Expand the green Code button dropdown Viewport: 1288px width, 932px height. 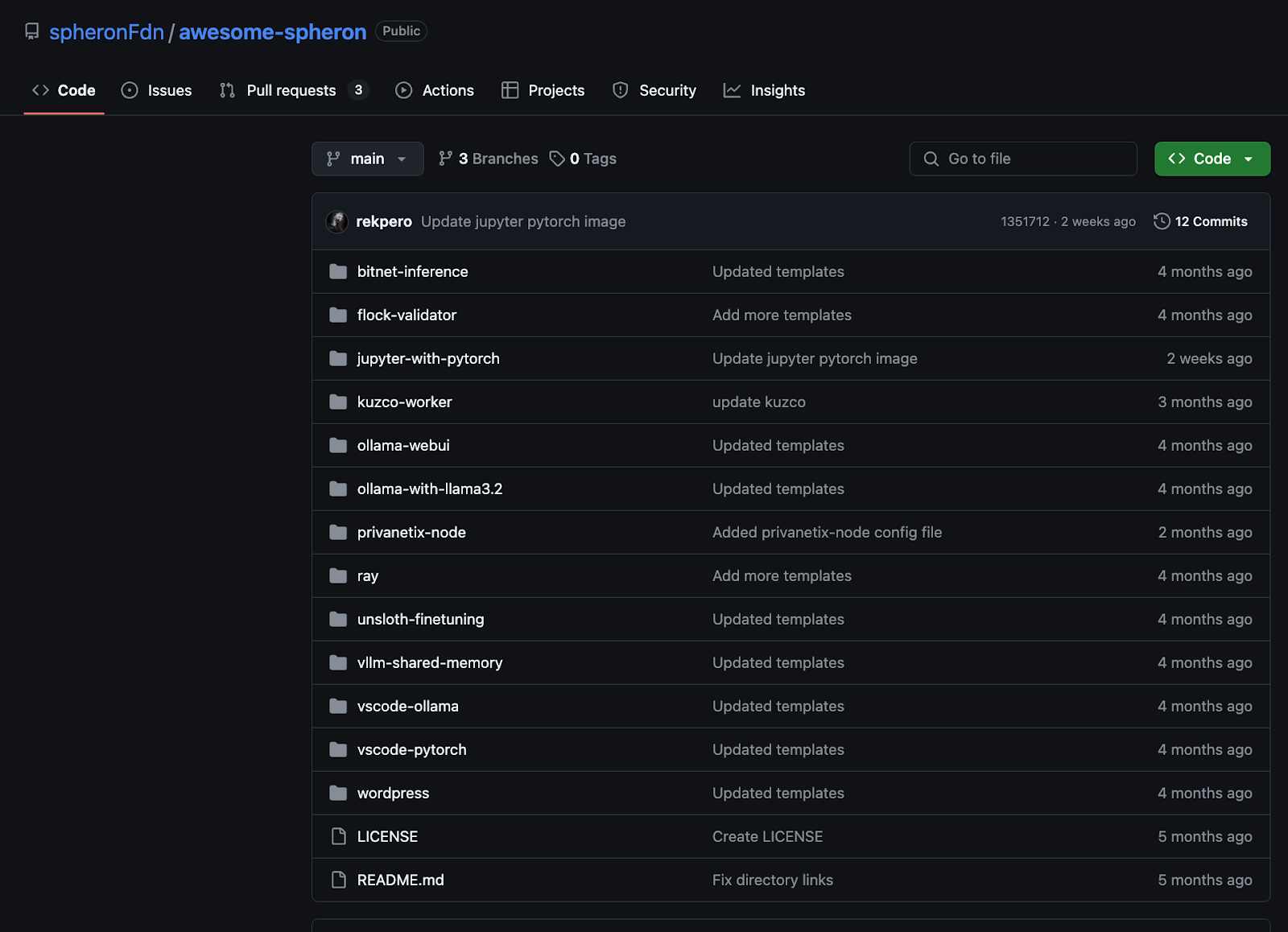1212,159
